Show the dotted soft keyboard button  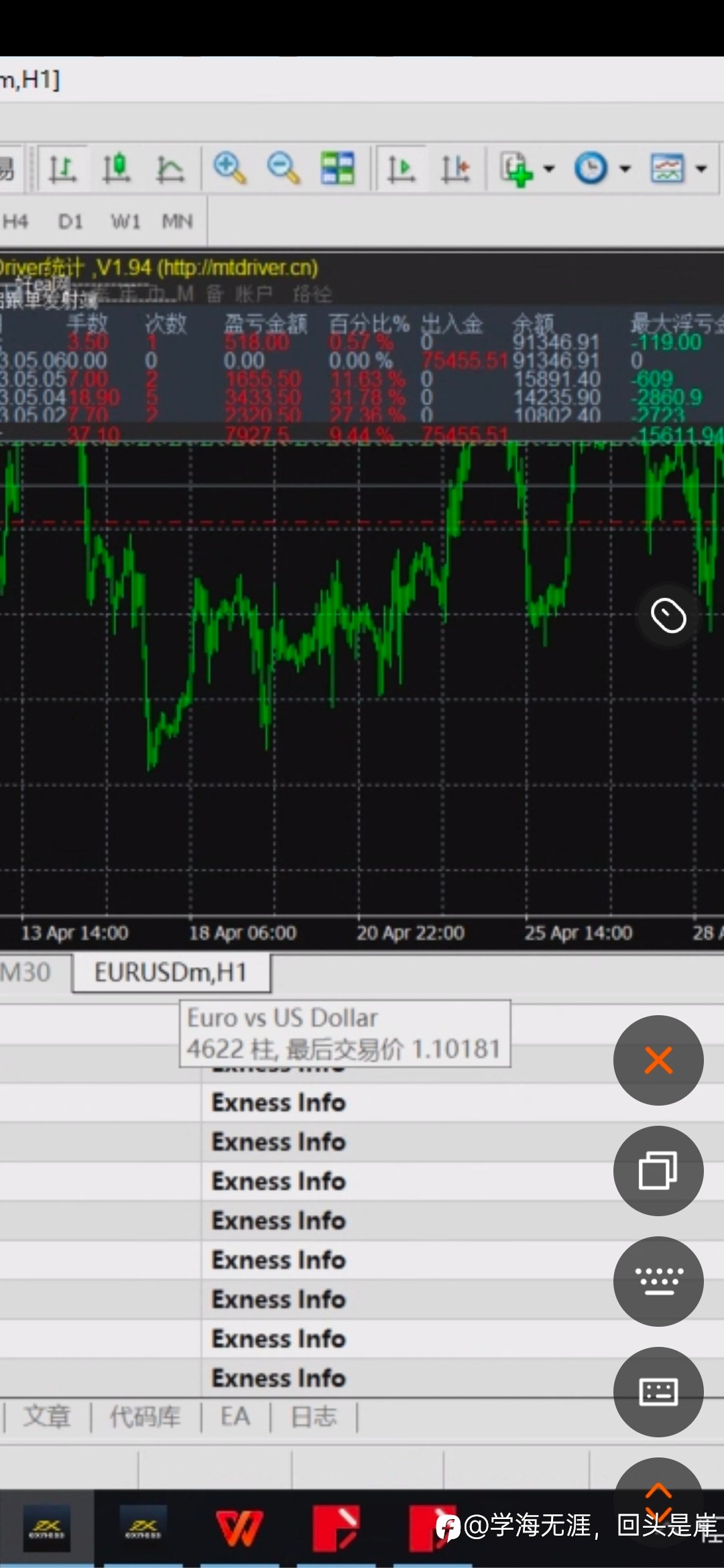coord(658,1281)
